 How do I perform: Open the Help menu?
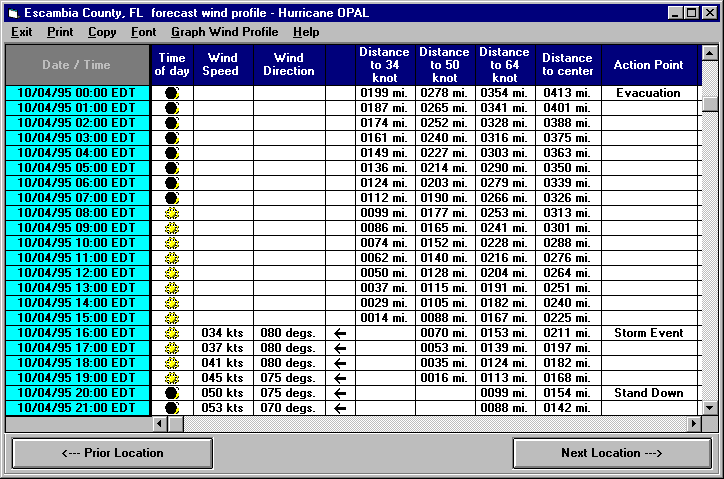point(306,32)
